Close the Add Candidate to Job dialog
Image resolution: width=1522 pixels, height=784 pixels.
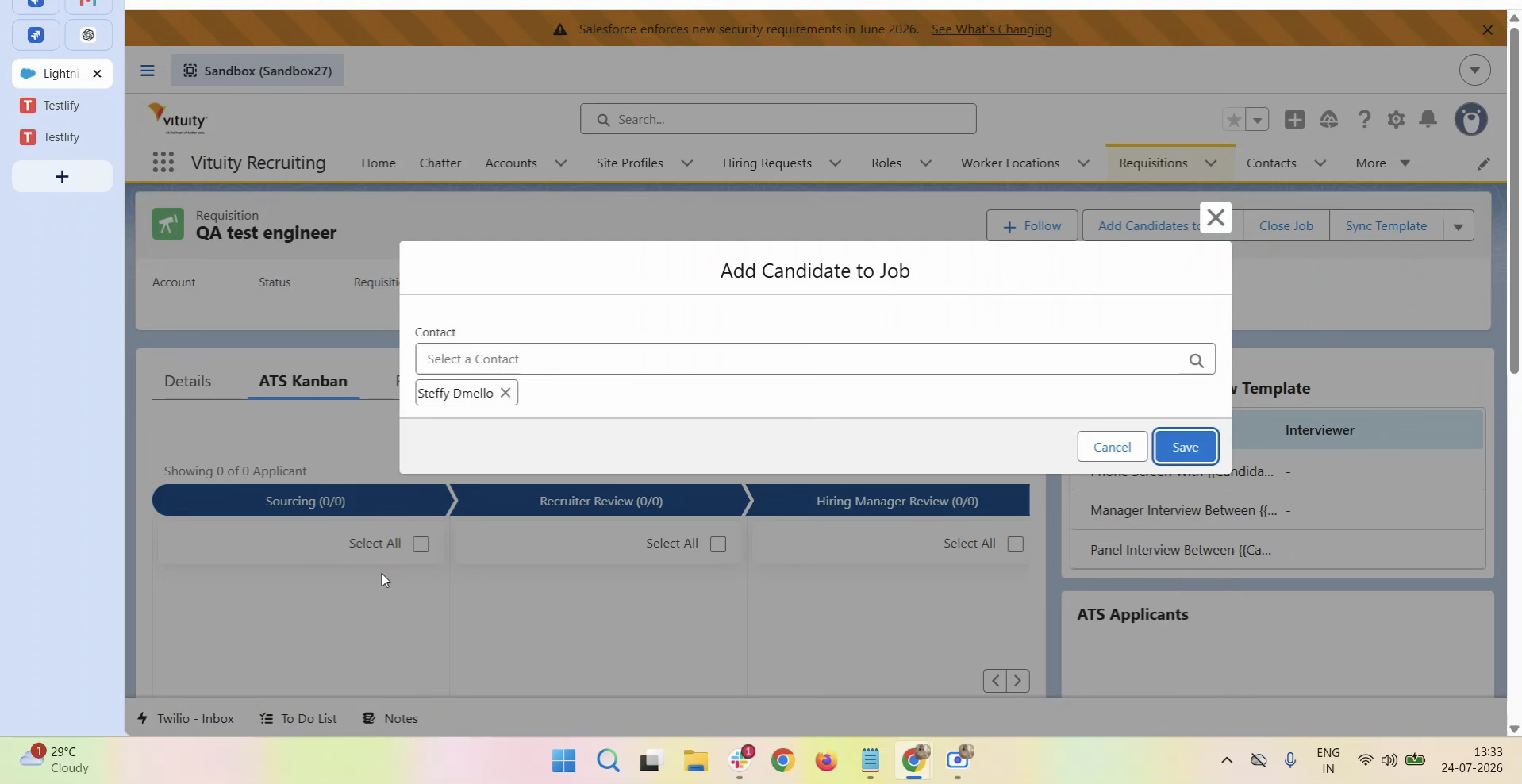coord(1215,217)
